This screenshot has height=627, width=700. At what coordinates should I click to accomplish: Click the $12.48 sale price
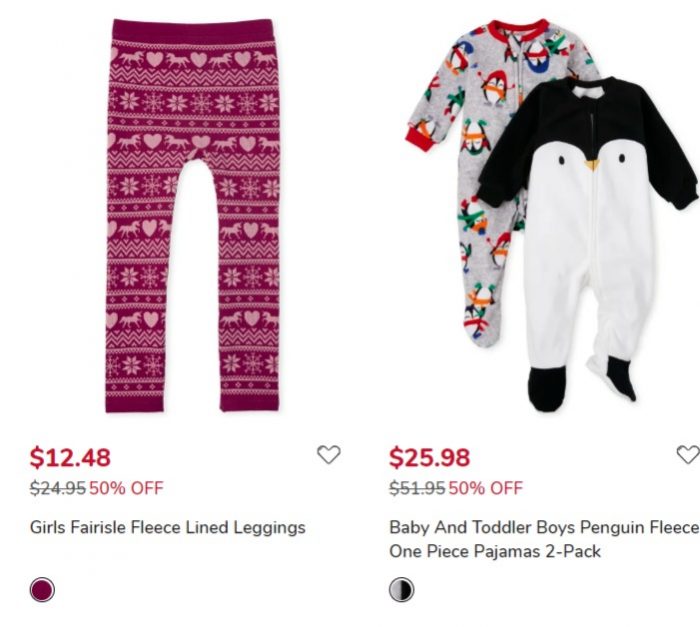(70, 458)
